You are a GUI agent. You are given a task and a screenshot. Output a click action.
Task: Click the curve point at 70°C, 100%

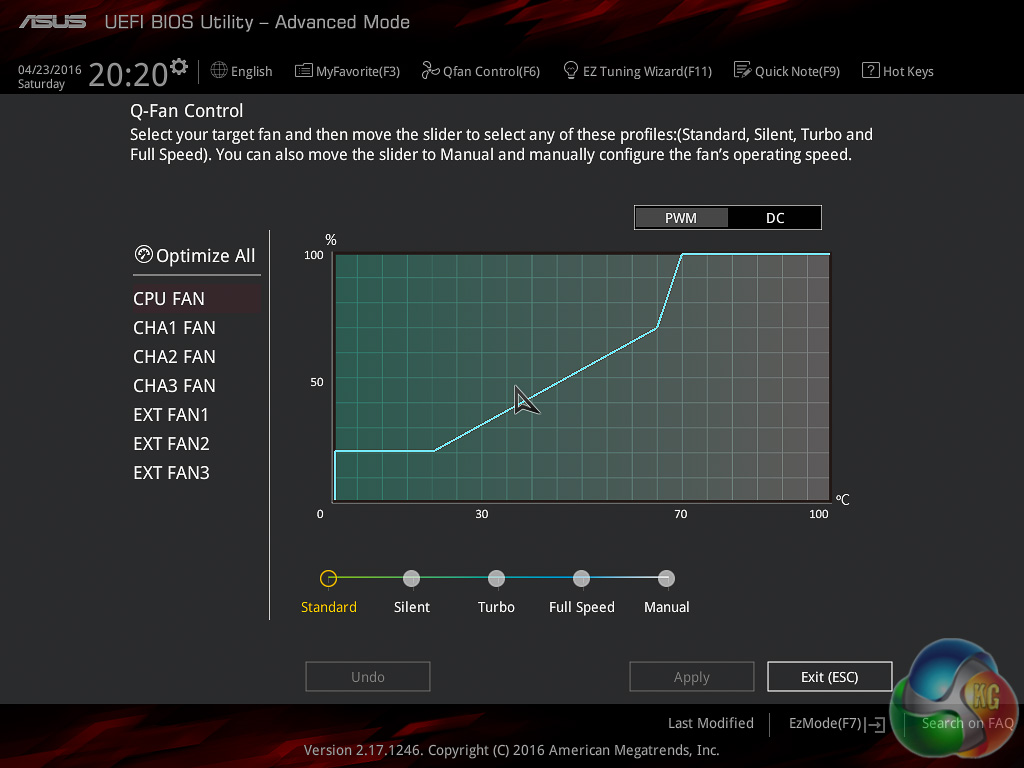pos(682,254)
